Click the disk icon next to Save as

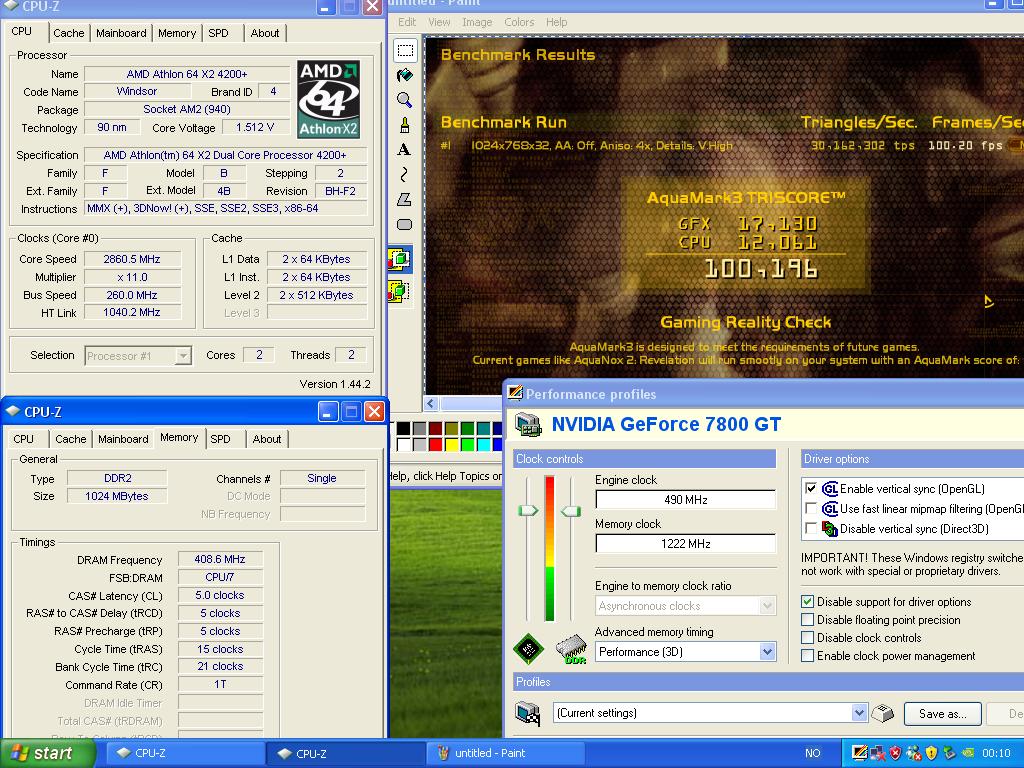click(883, 713)
